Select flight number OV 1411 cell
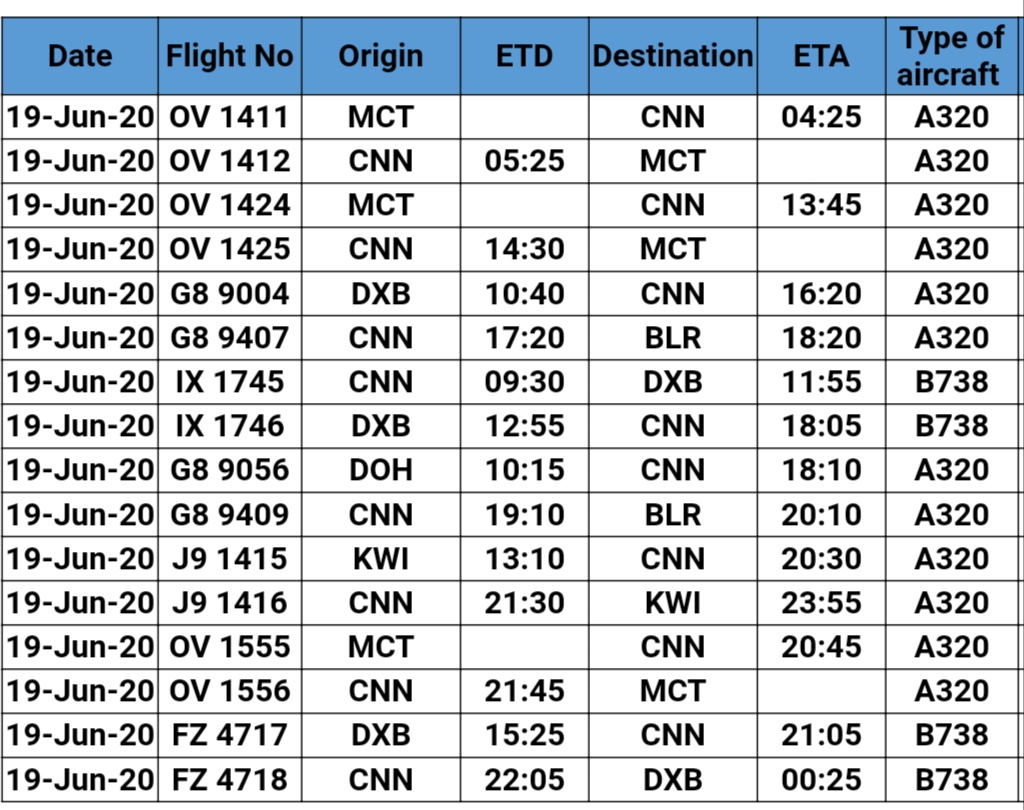The width and height of the screenshot is (1024, 810). coord(230,117)
